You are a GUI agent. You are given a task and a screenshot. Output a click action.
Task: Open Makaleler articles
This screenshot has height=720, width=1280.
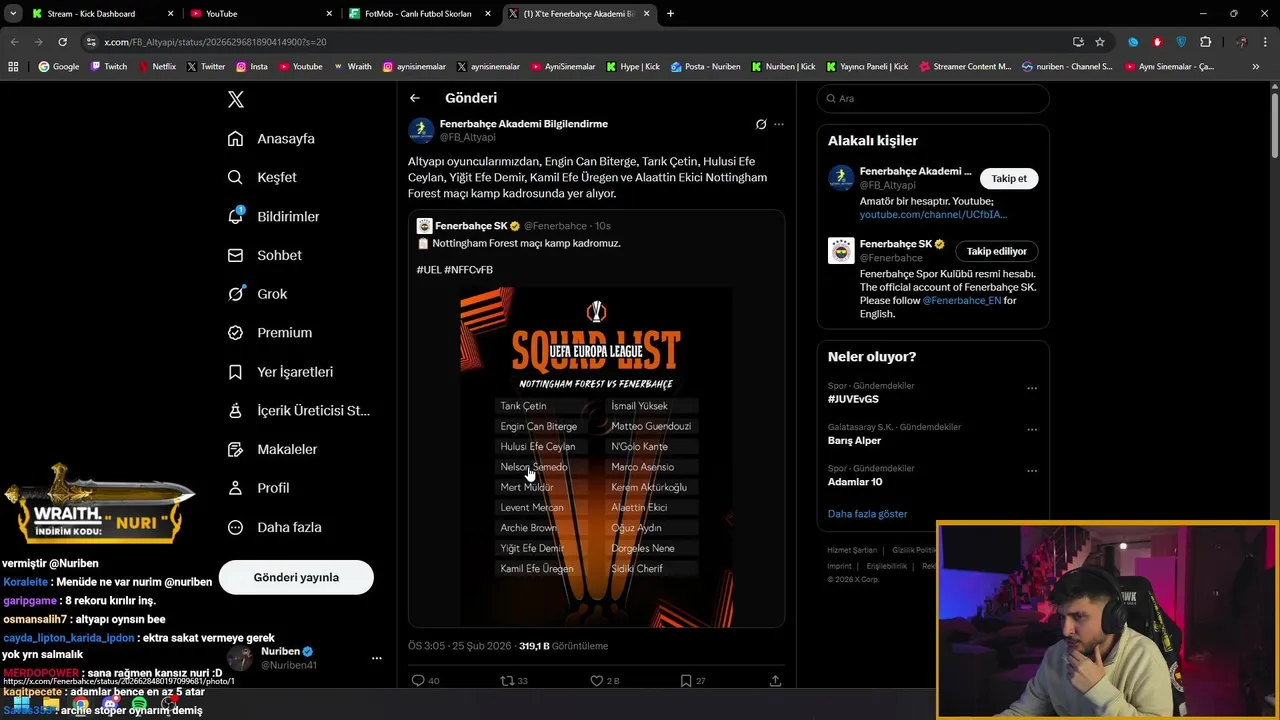pyautogui.click(x=272, y=449)
